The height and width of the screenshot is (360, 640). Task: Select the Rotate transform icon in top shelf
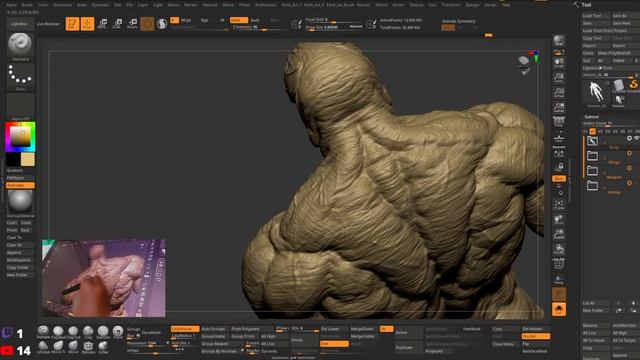(x=132, y=24)
